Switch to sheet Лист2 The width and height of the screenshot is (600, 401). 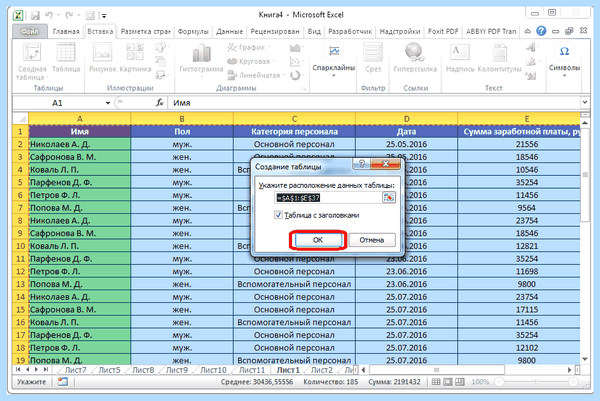[x=321, y=370]
